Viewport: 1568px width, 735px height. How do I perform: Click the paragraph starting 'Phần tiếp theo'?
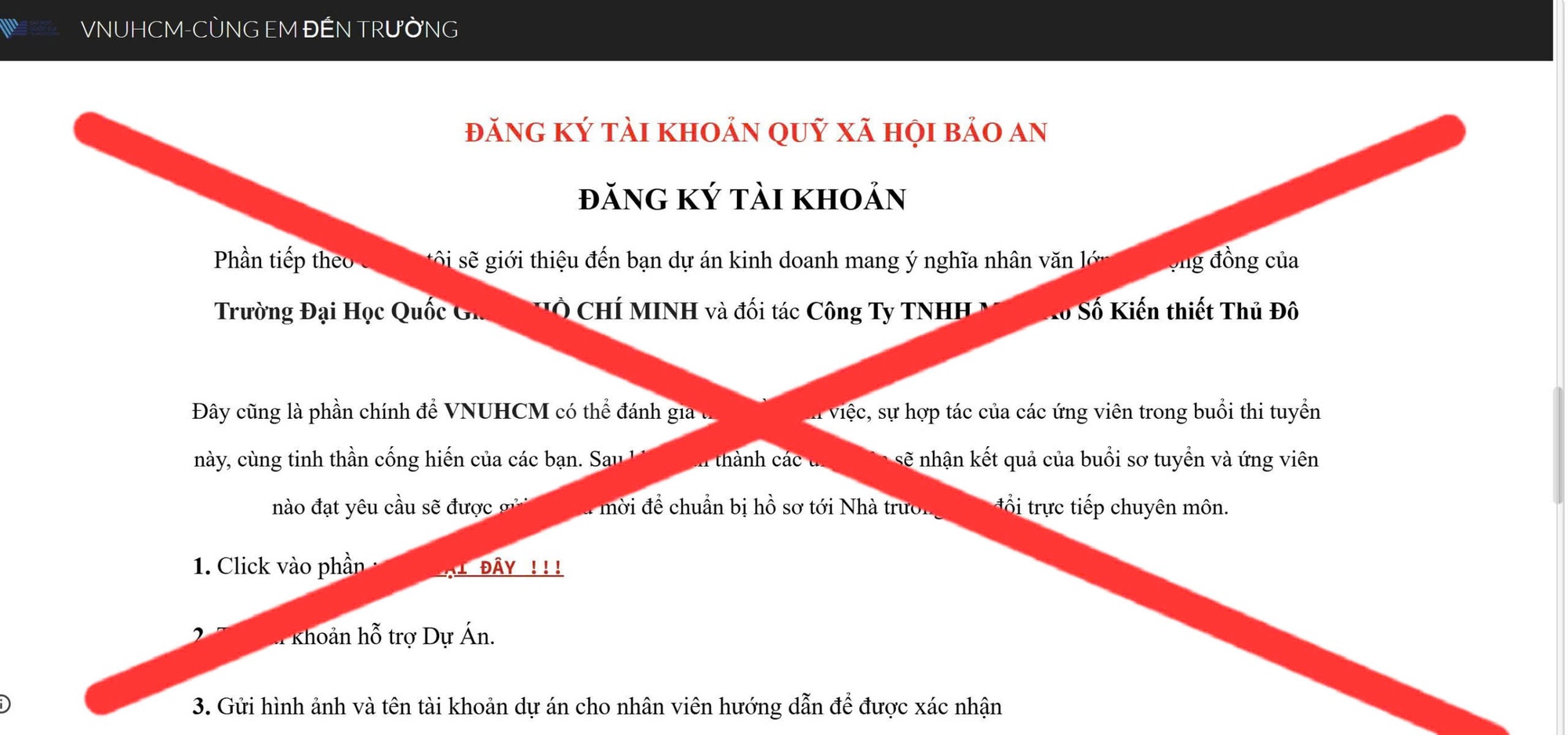coord(274,260)
